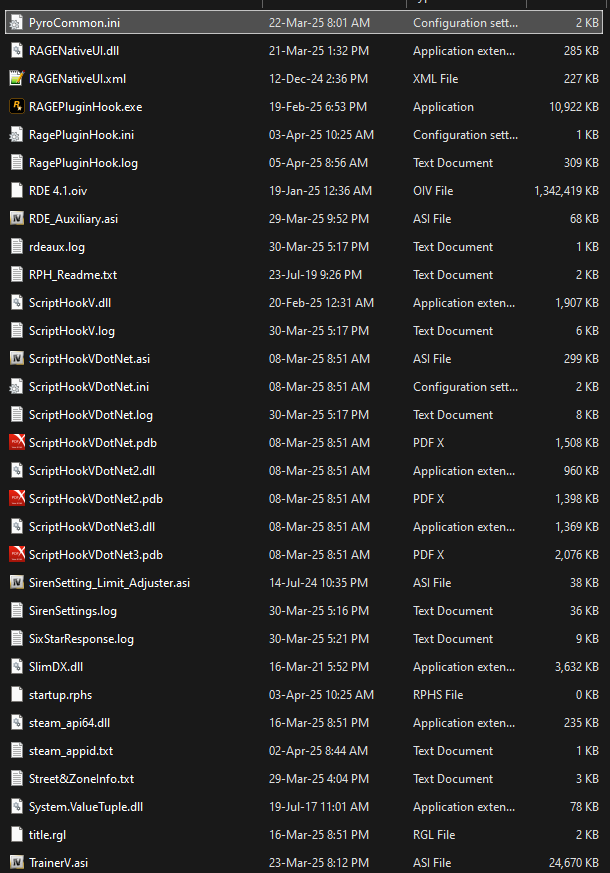Click the date 23-Jul-19 9:26 PM

pos(315,274)
